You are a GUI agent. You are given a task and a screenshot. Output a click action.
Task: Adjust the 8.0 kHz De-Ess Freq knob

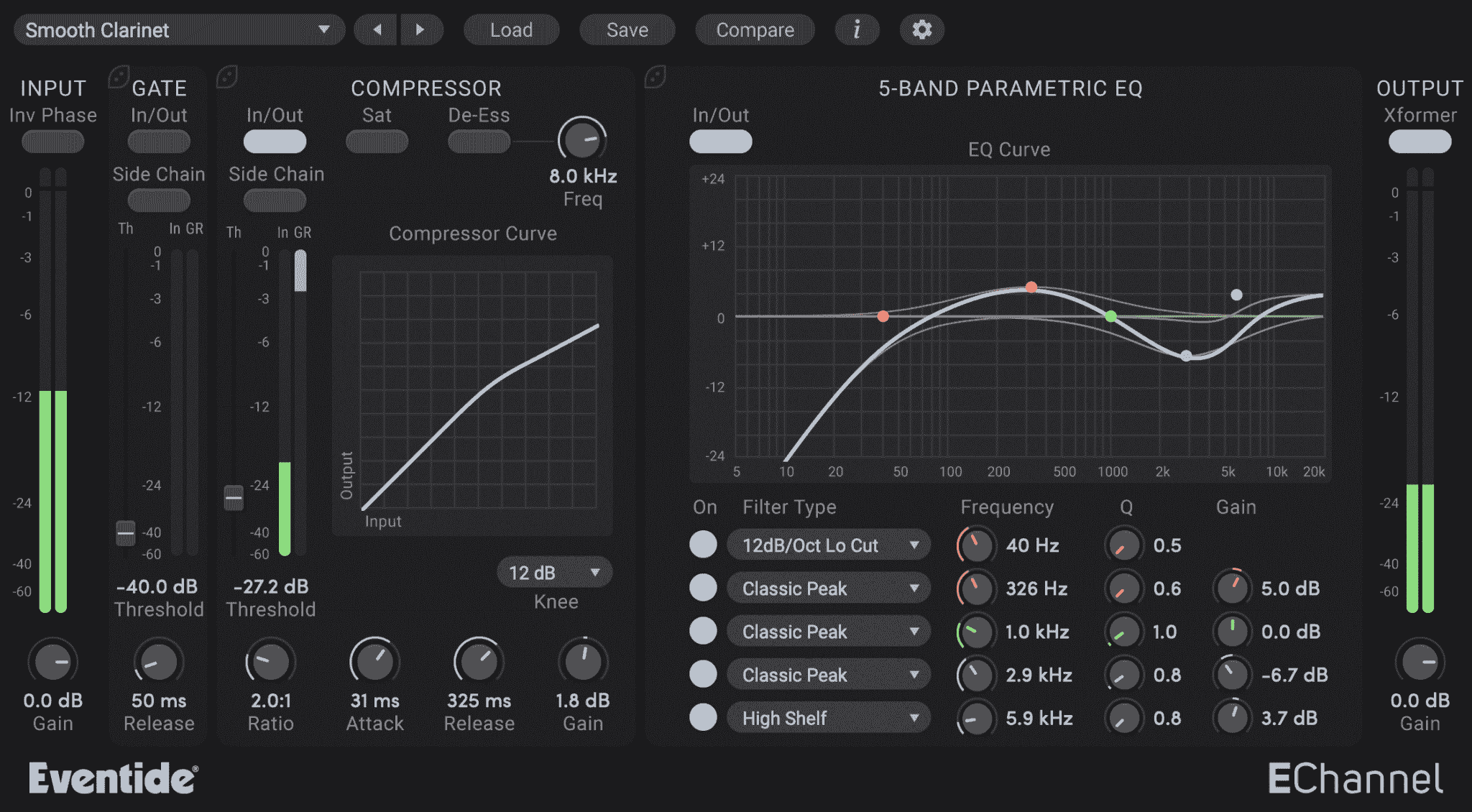582,139
